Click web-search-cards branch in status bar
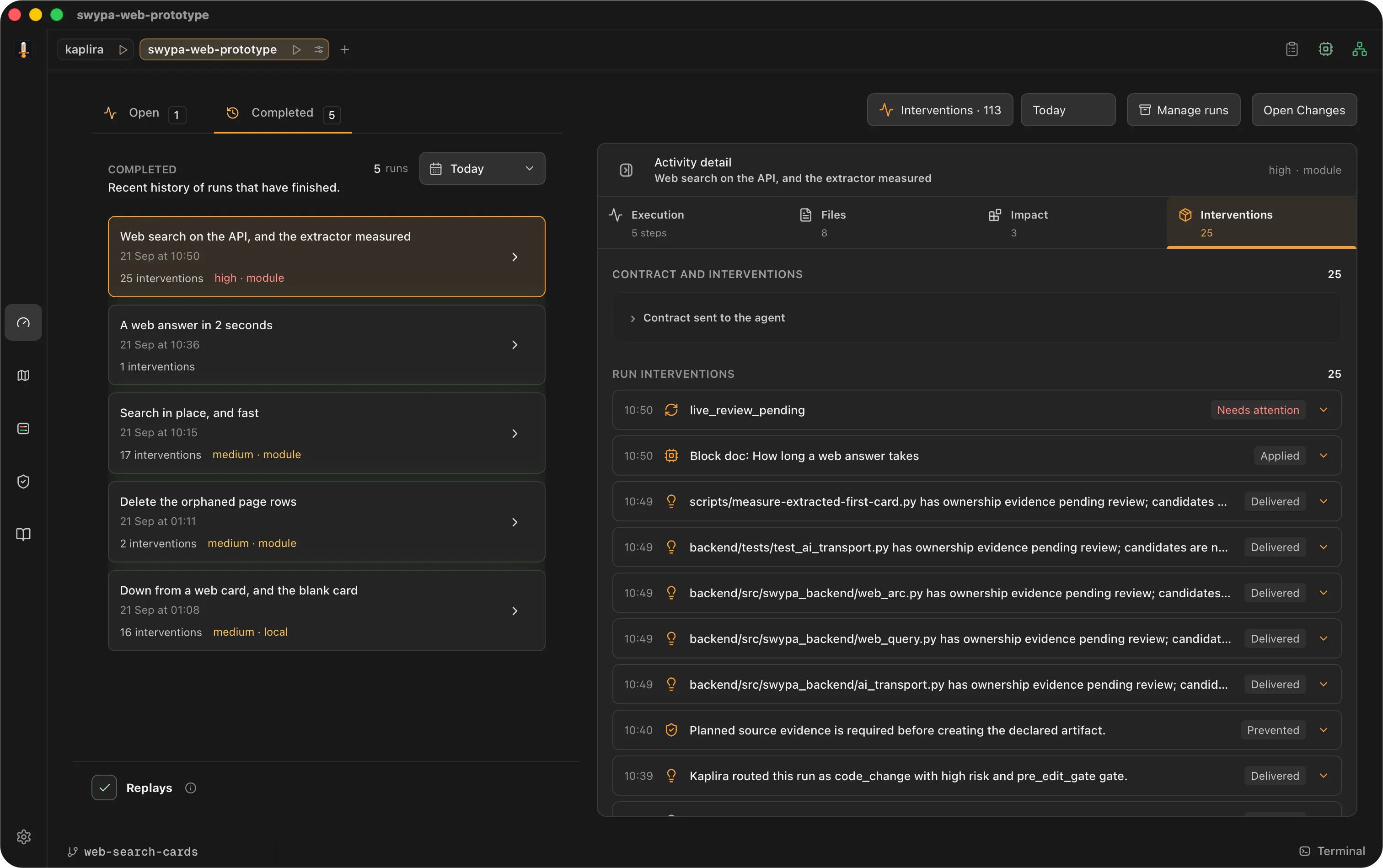Viewport: 1383px width, 868px height. 133,852
